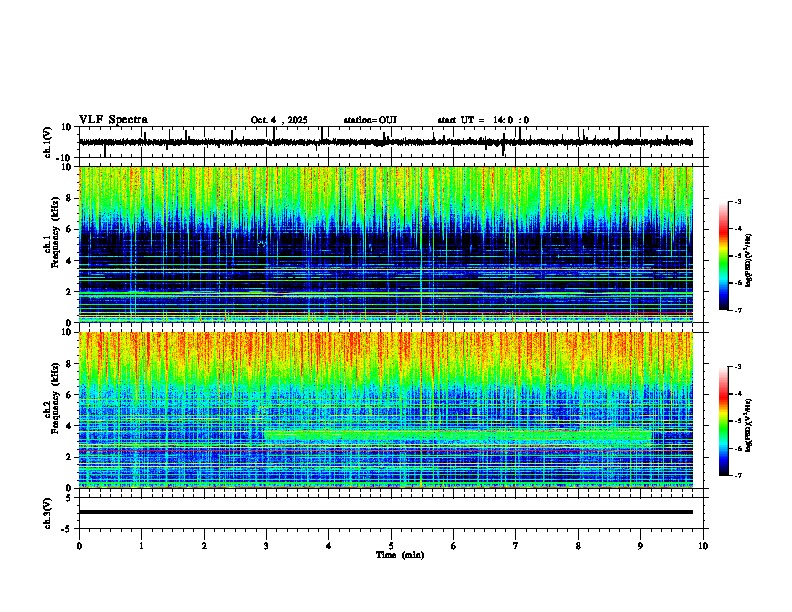The height and width of the screenshot is (612, 792).
Task: Click the time-axis tick label "5"
Action: pos(391,546)
